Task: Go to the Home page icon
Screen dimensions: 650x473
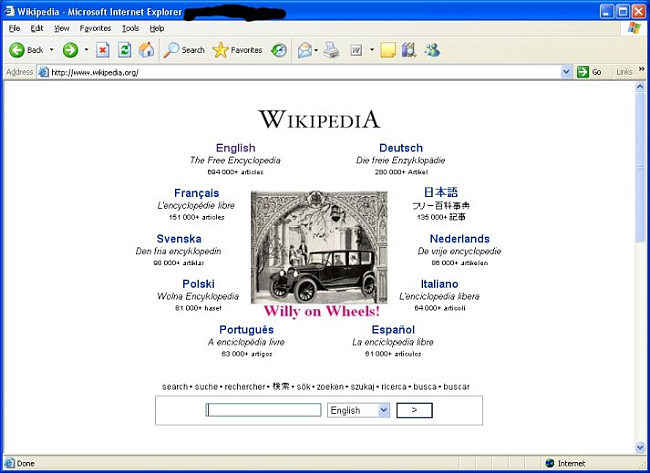Action: pos(146,50)
